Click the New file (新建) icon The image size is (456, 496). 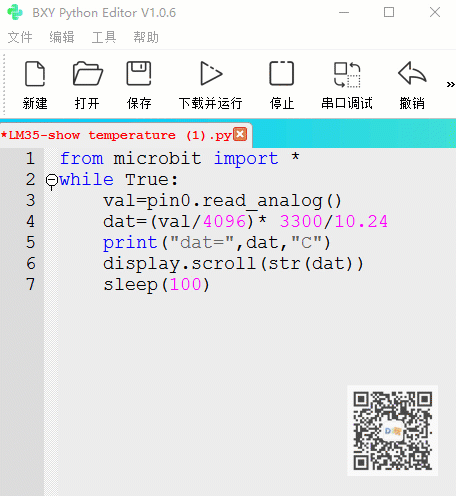click(35, 74)
